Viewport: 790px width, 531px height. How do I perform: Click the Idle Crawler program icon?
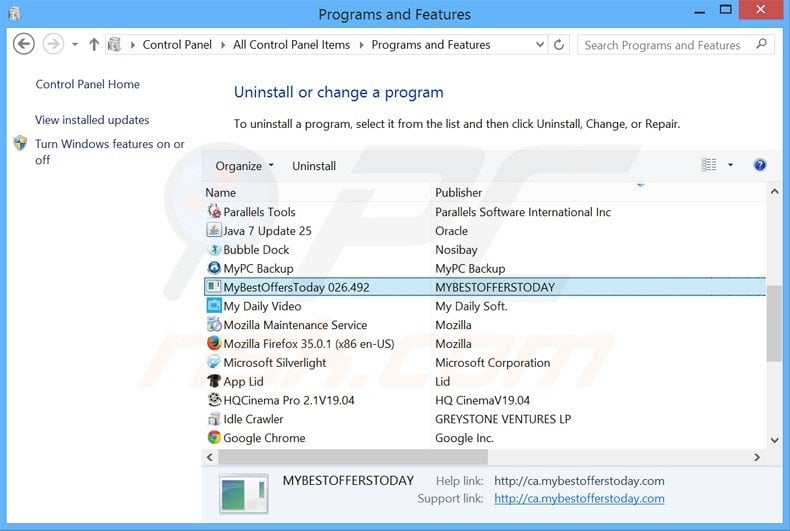point(214,419)
